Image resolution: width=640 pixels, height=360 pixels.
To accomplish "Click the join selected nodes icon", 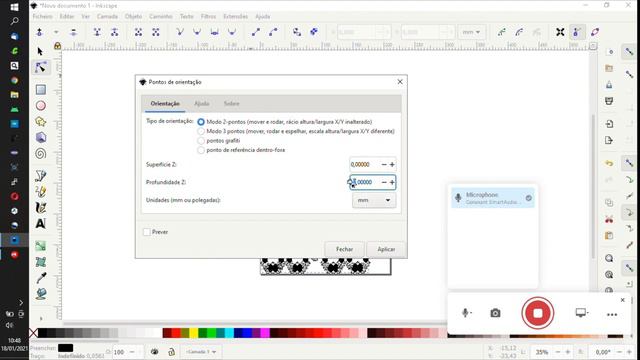I will pyautogui.click(x=97, y=32).
